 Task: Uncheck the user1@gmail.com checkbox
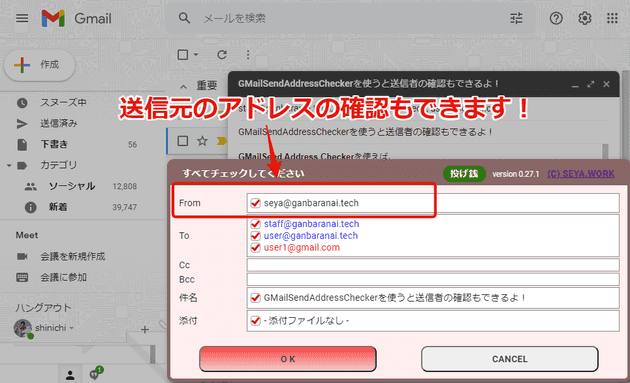pyautogui.click(x=256, y=248)
